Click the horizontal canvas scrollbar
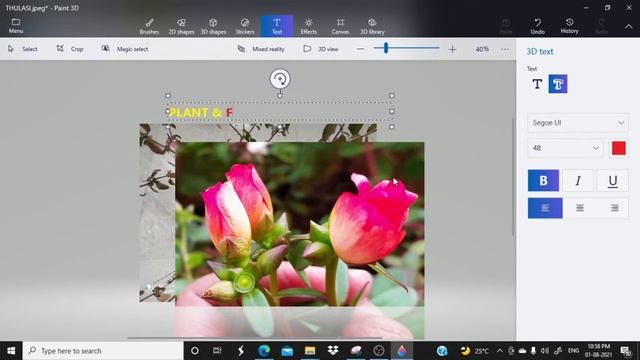Image resolution: width=640 pixels, height=360 pixels. [x=255, y=338]
